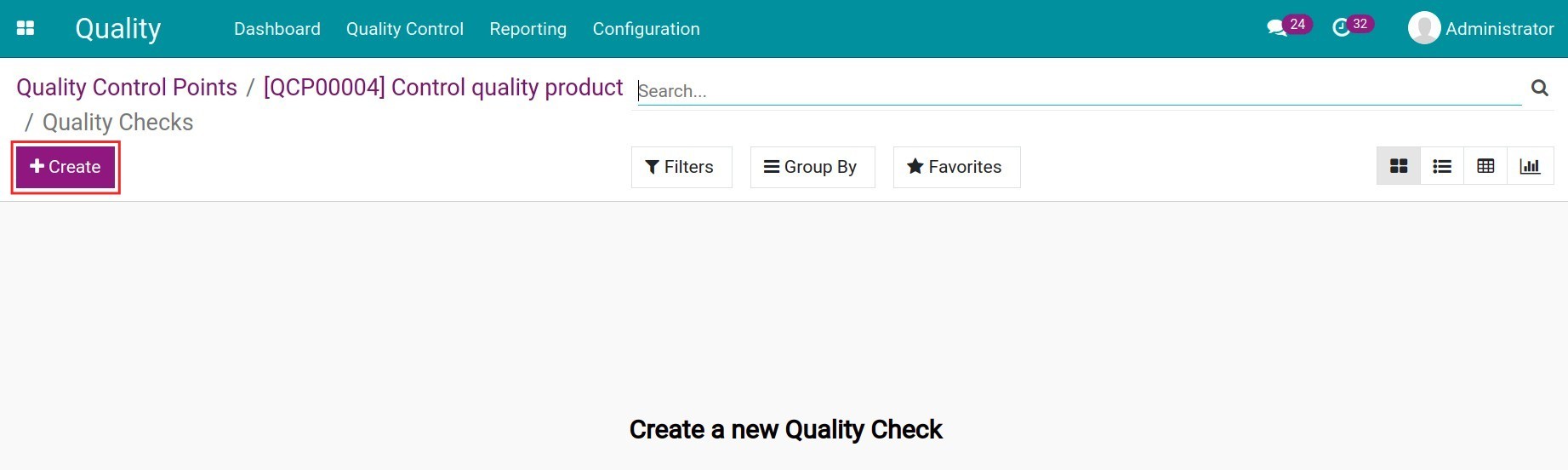Viewport: 1568px width, 470px height.
Task: Open the Favorites dropdown
Action: click(955, 167)
